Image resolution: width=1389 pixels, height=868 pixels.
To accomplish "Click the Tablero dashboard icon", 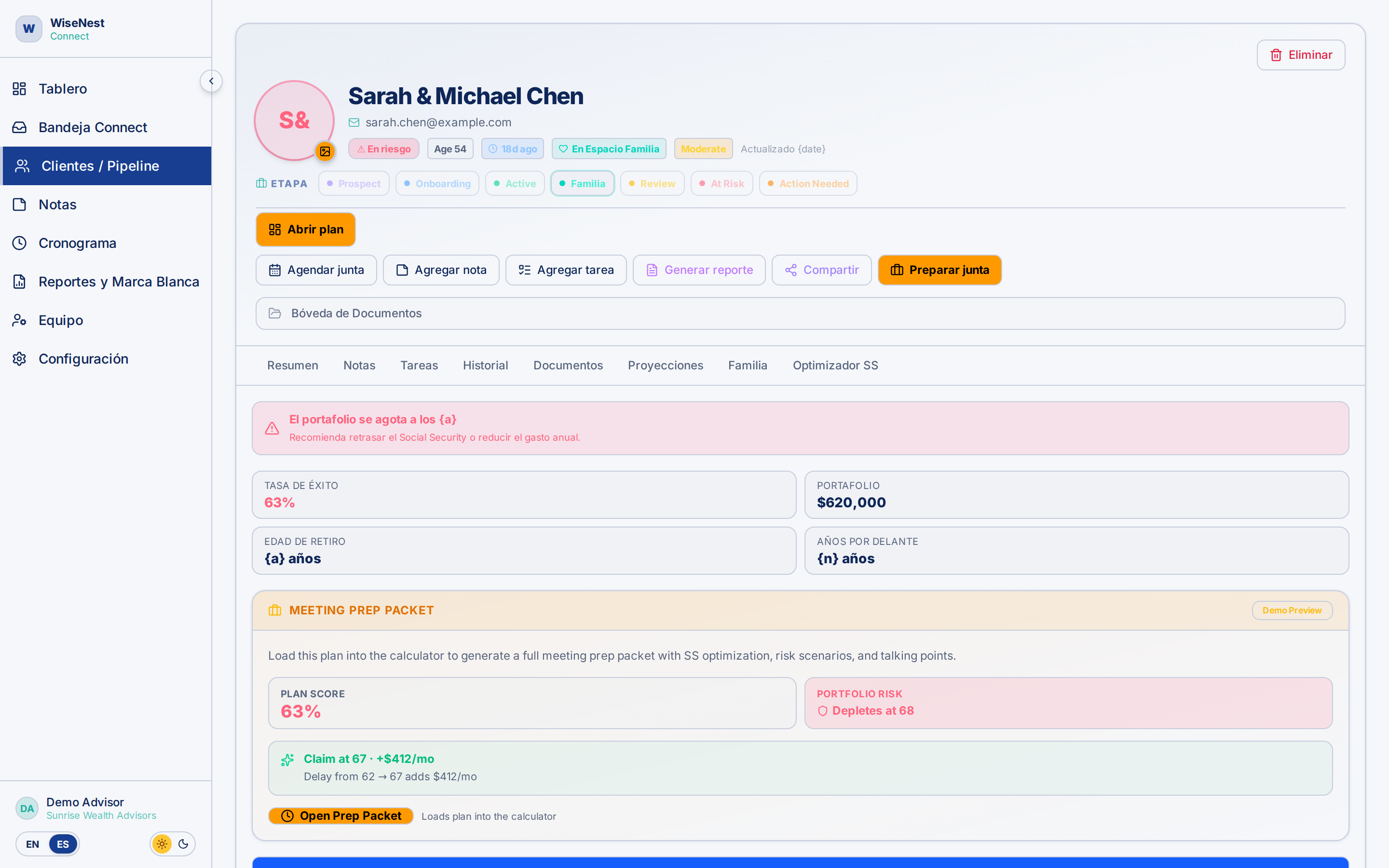I will (x=19, y=88).
